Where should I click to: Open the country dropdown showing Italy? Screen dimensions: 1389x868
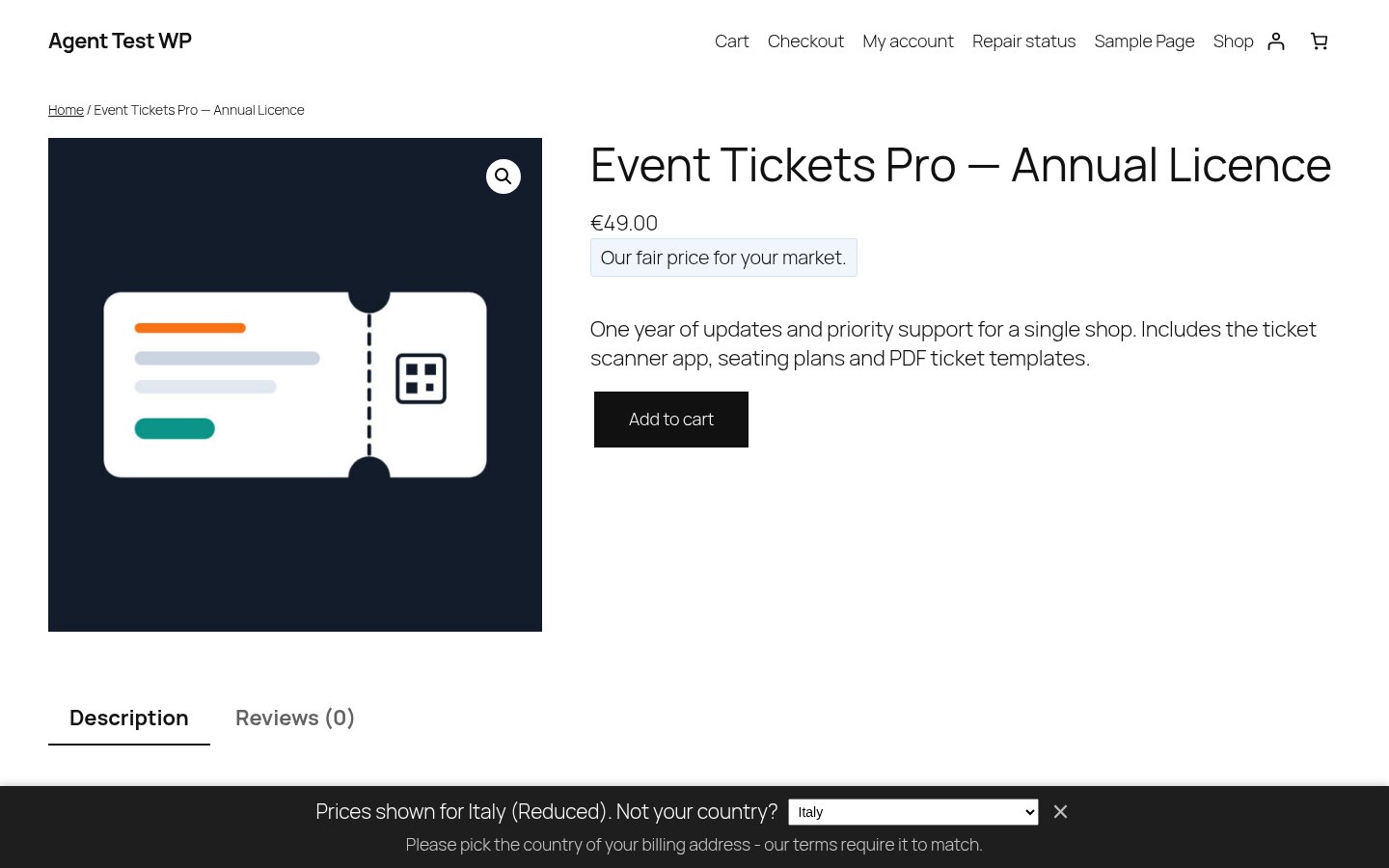[913, 812]
